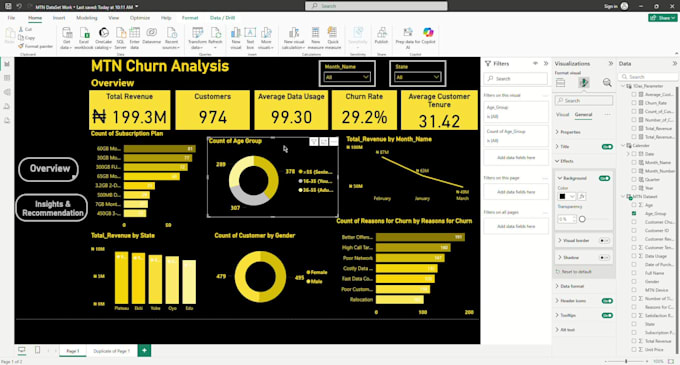680x365 pixels.
Task: Switch to the Insert ribbon tab
Action: click(x=59, y=18)
